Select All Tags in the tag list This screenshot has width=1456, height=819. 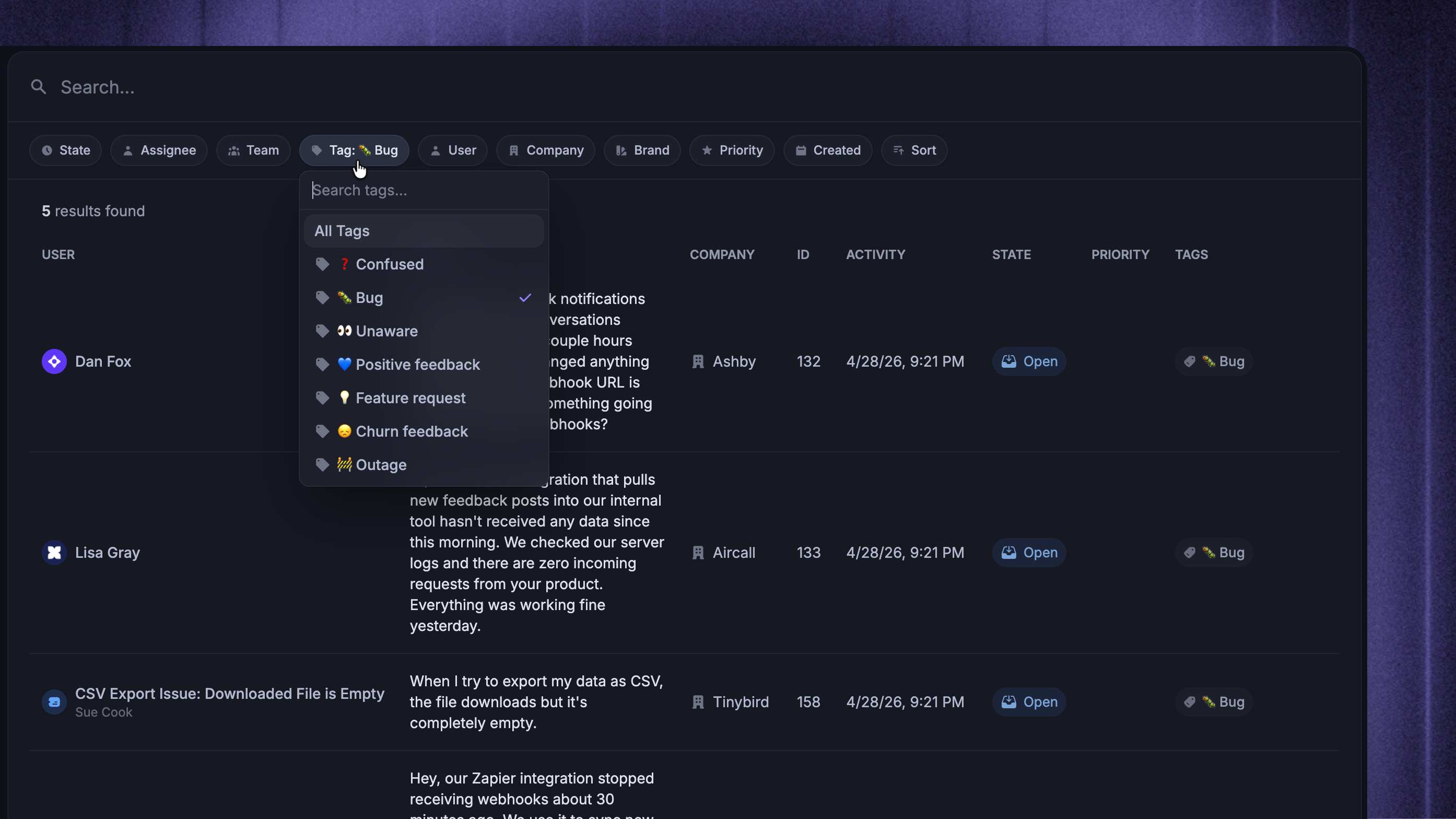point(424,231)
